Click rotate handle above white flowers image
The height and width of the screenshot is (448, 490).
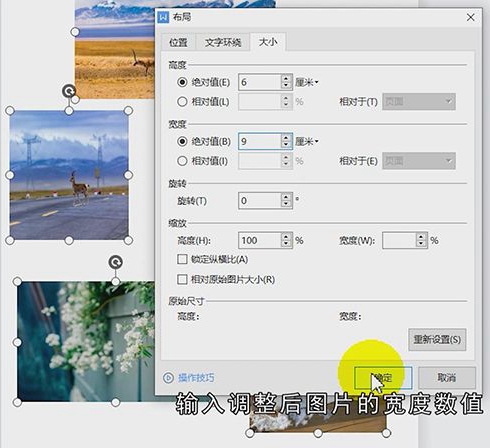[x=115, y=262]
